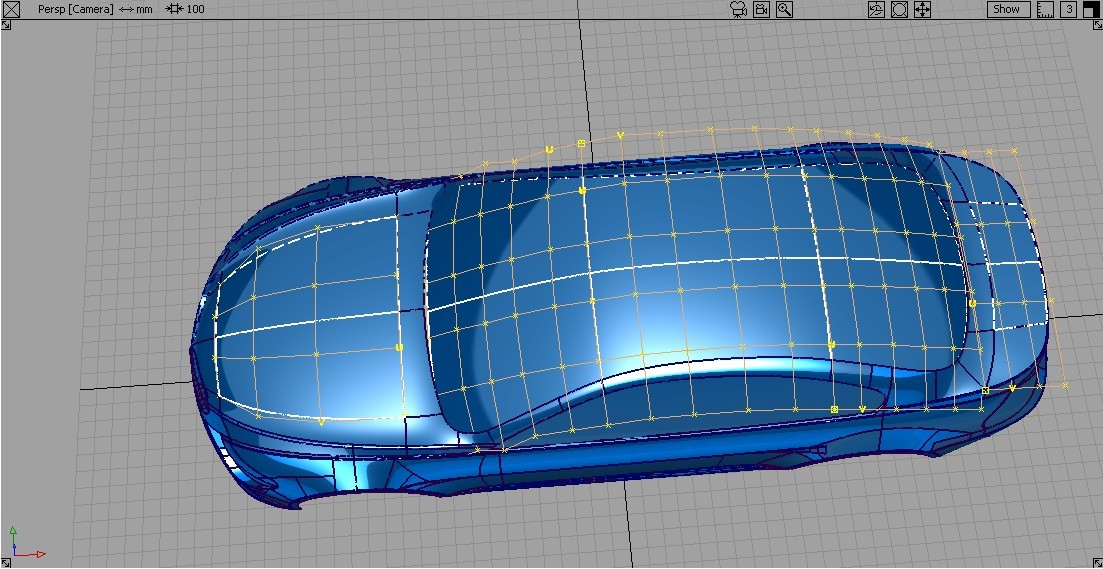This screenshot has height=569, width=1103.
Task: Open the Show menu button
Action: coord(1008,9)
